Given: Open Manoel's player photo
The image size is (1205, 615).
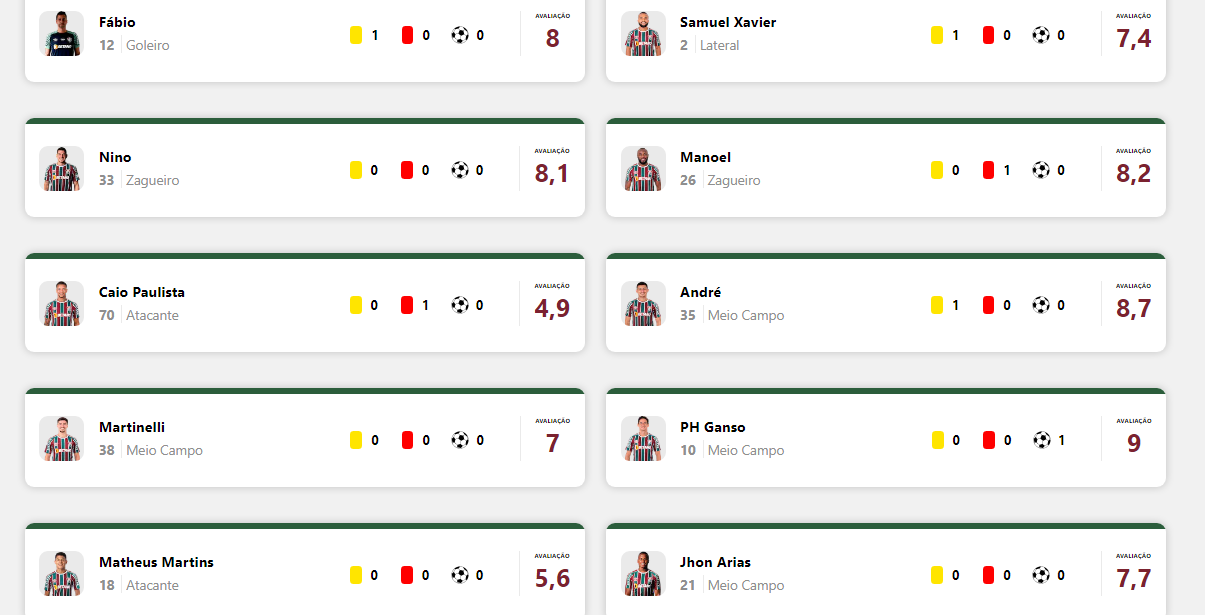Looking at the screenshot, I should coord(643,169).
